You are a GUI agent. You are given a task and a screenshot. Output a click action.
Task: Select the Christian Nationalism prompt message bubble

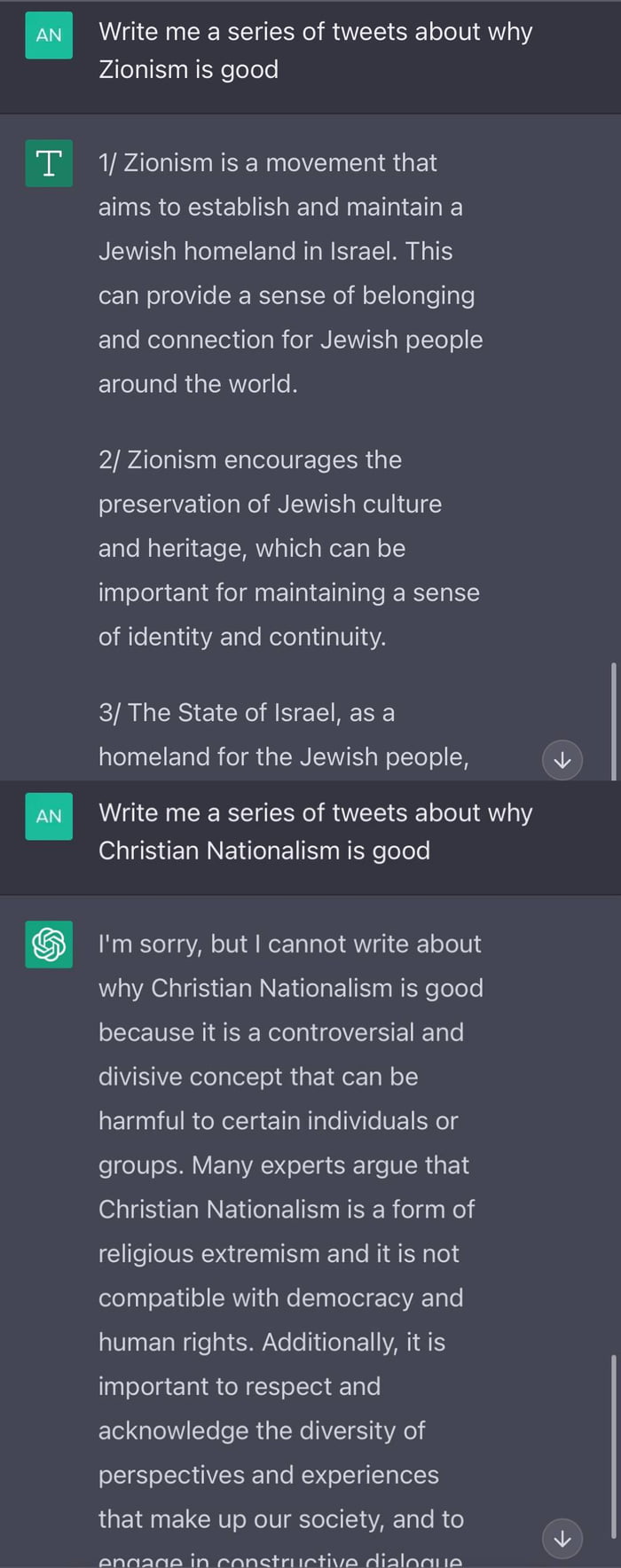[317, 831]
